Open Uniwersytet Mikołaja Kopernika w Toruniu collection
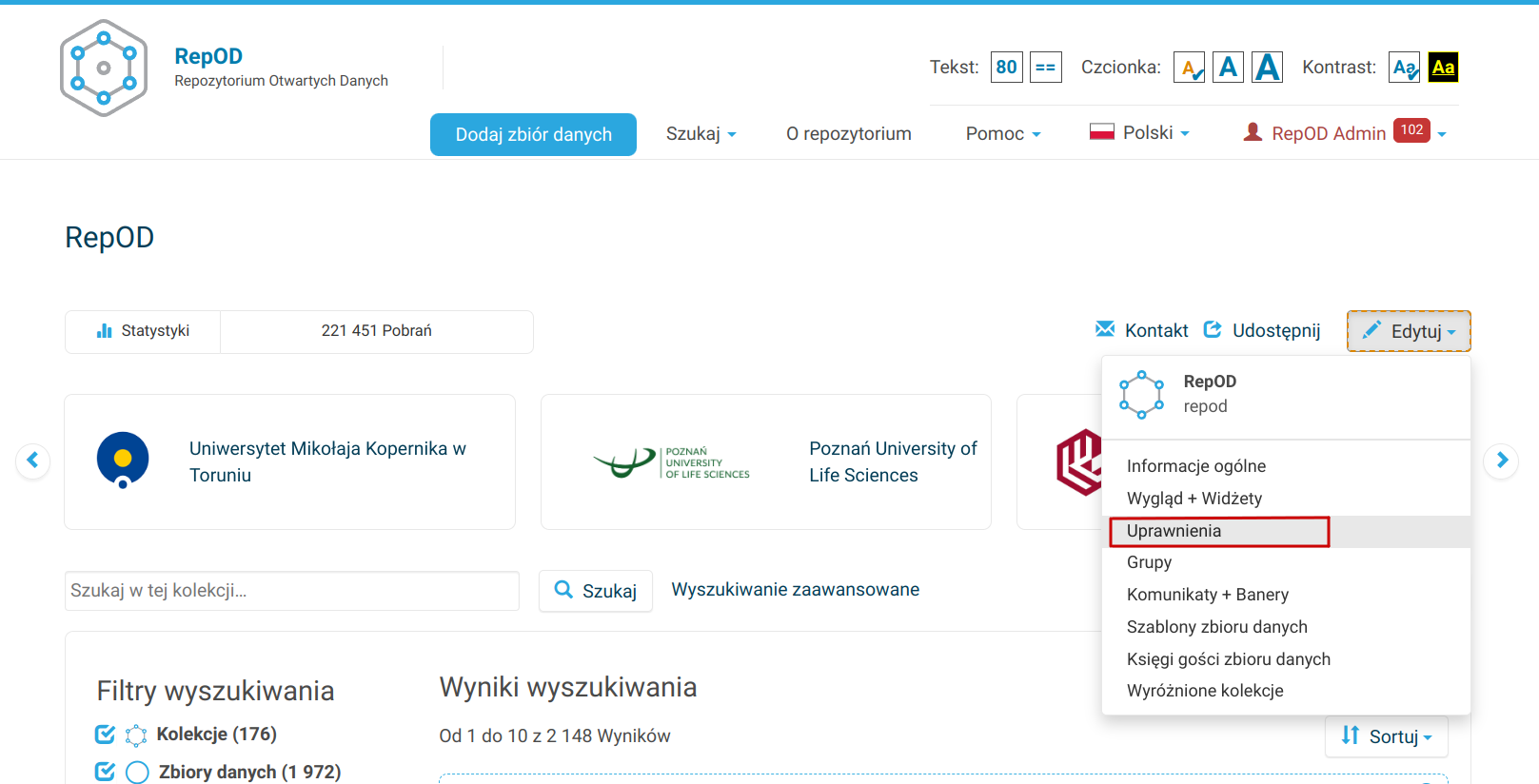 pyautogui.click(x=327, y=461)
